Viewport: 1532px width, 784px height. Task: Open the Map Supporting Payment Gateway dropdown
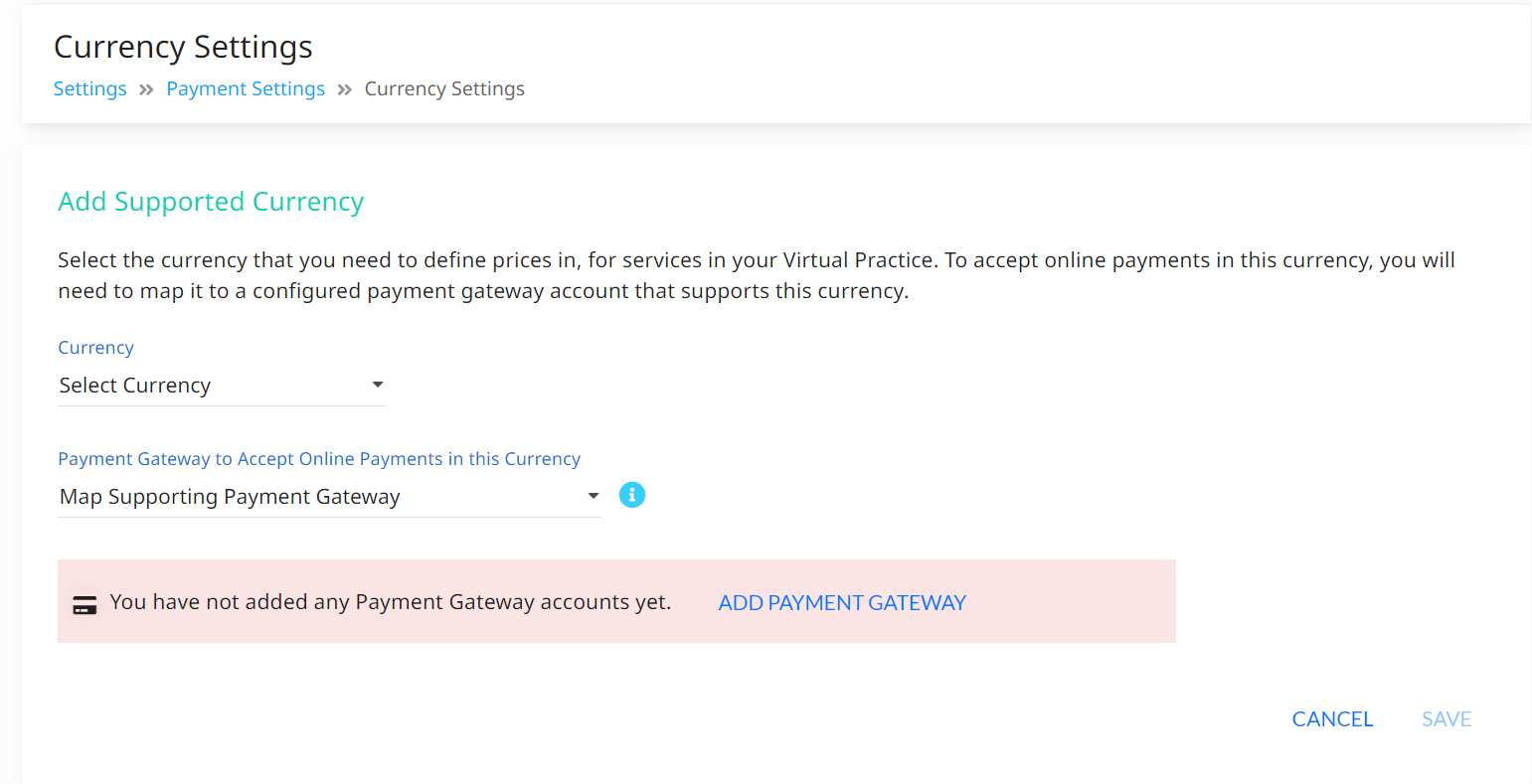[329, 497]
